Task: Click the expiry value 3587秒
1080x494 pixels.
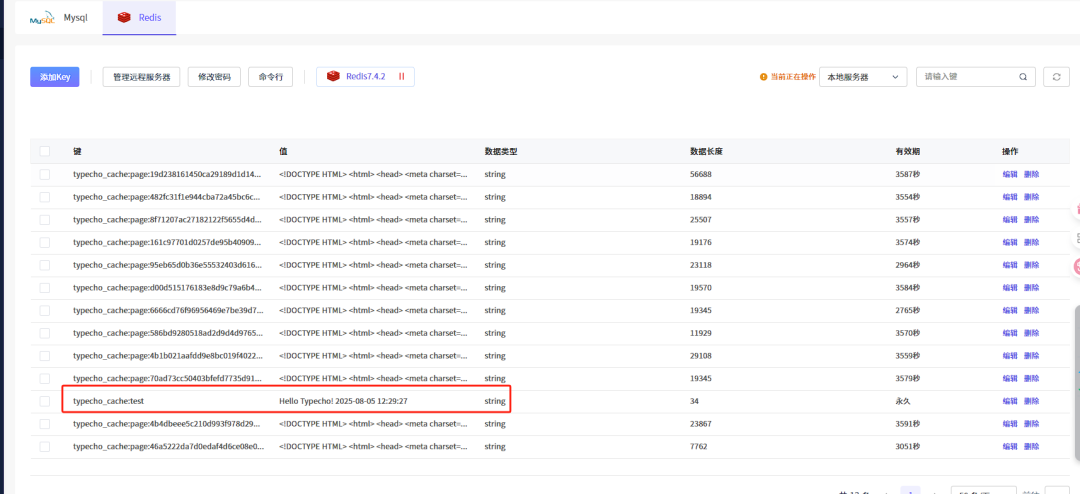Action: [907, 174]
